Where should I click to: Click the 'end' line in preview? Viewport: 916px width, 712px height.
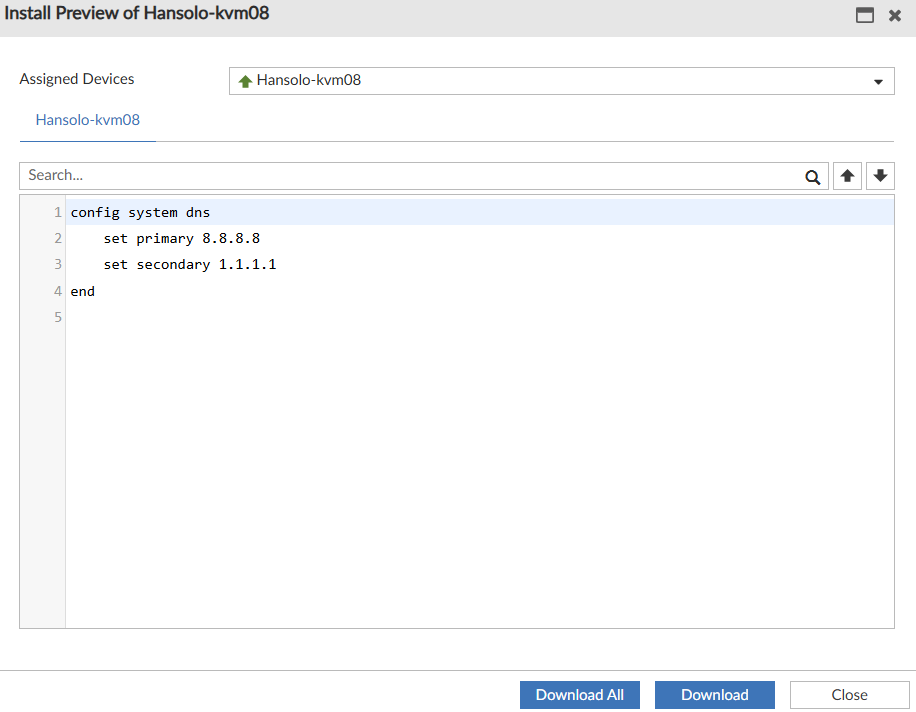(83, 291)
